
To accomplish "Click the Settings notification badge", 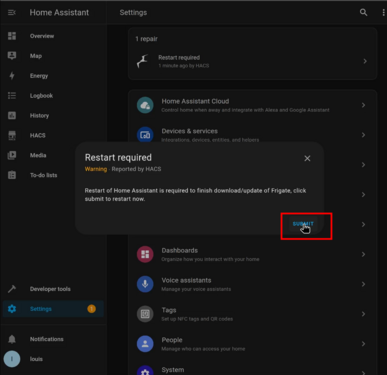I will click(91, 309).
